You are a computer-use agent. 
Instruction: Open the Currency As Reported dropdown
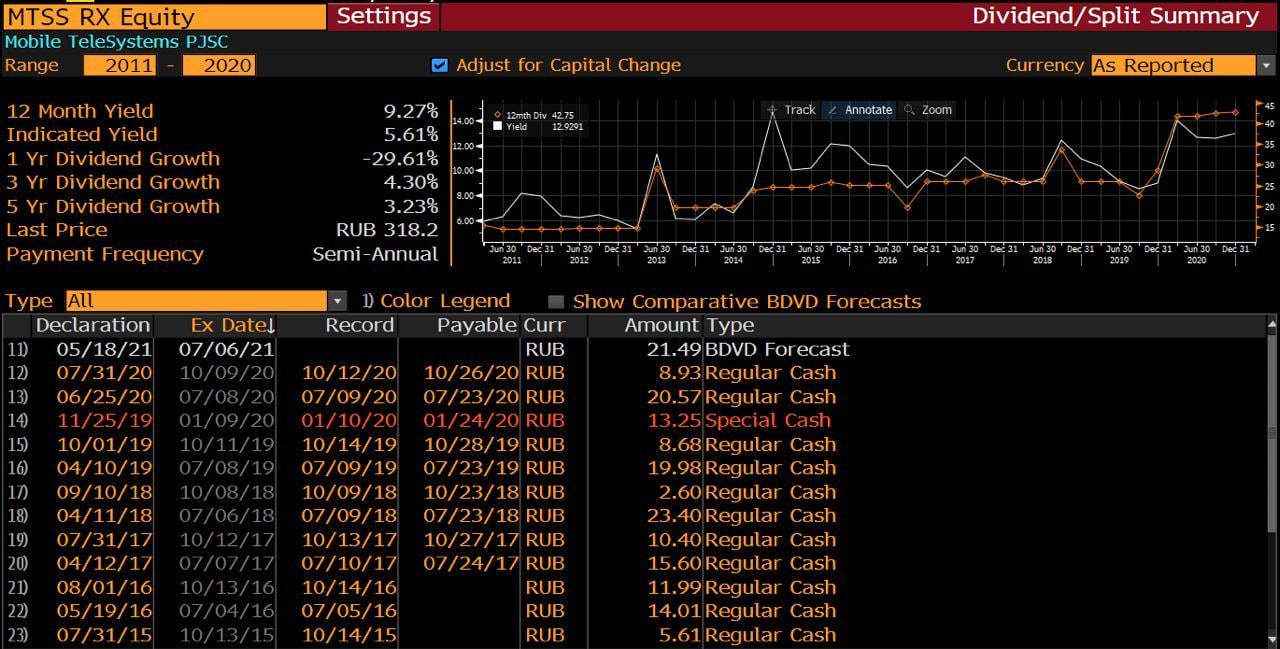click(x=1183, y=65)
